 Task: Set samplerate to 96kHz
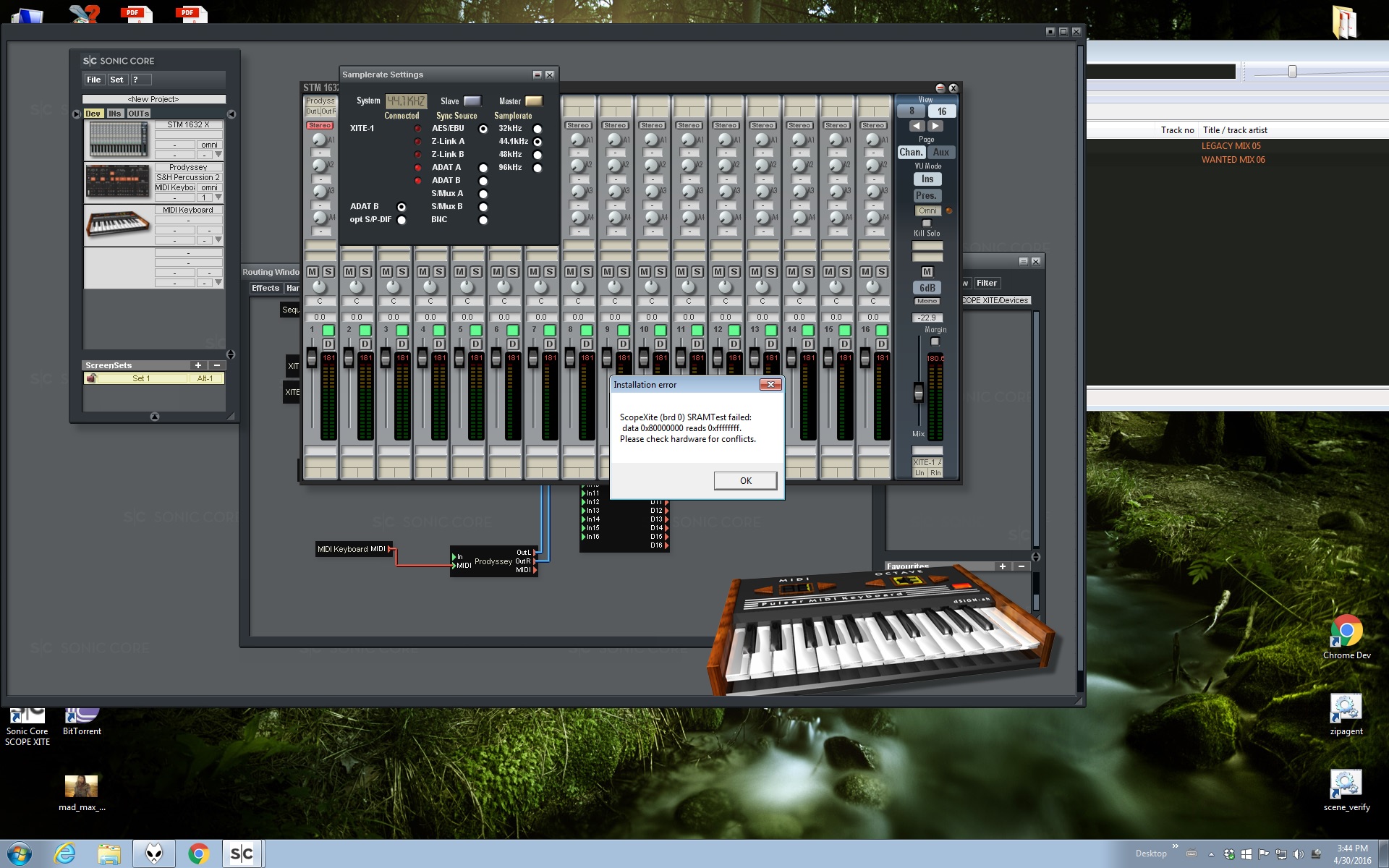pyautogui.click(x=538, y=168)
